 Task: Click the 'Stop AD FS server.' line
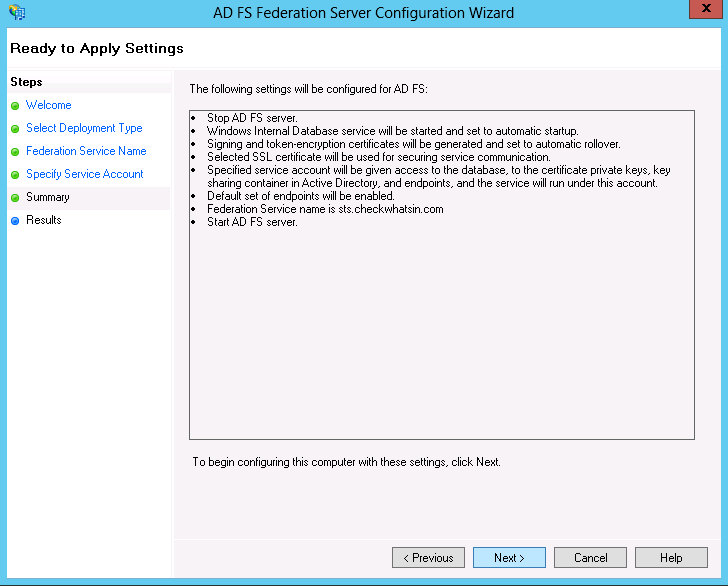click(x=252, y=118)
